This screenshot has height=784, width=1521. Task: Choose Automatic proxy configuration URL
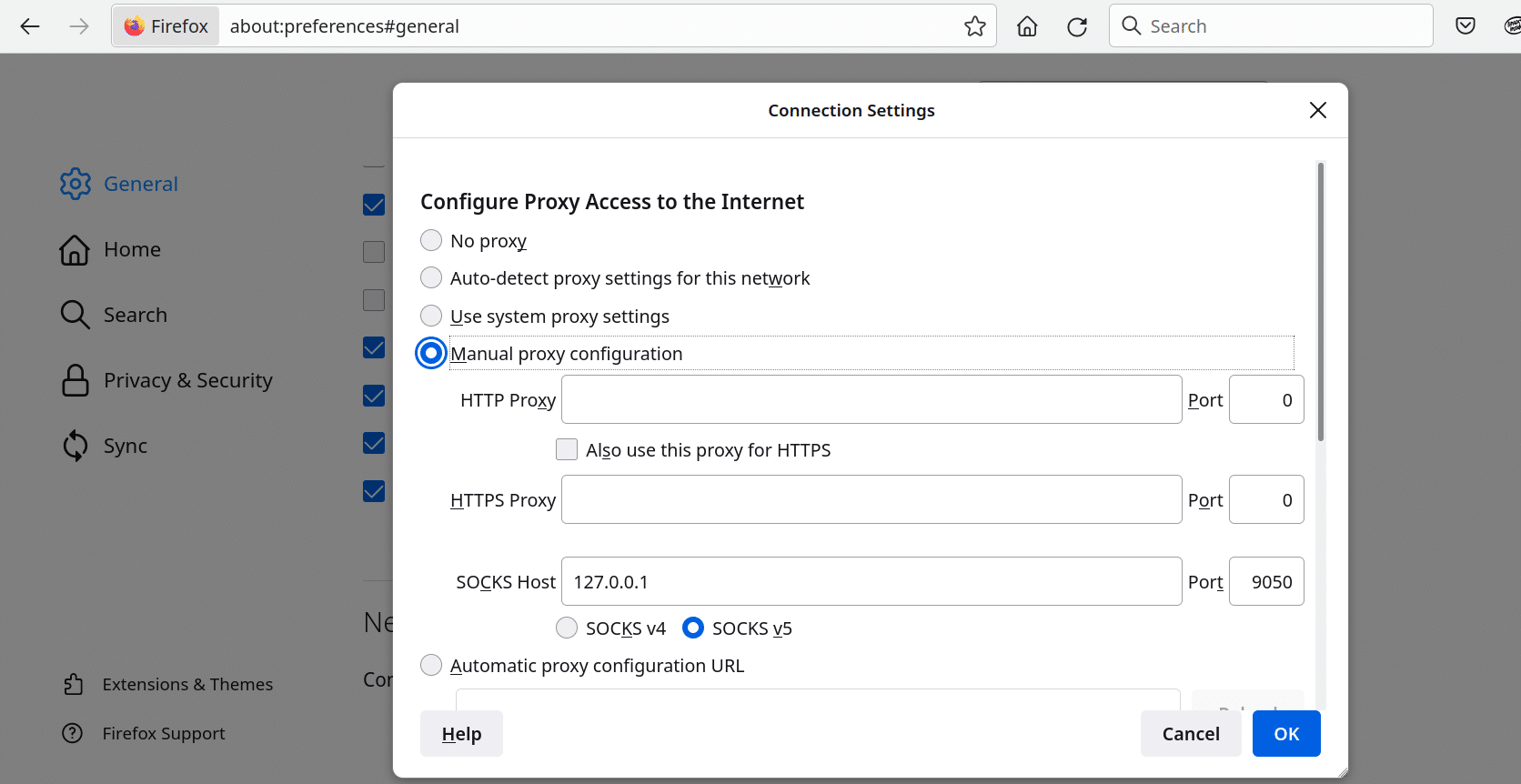(431, 666)
